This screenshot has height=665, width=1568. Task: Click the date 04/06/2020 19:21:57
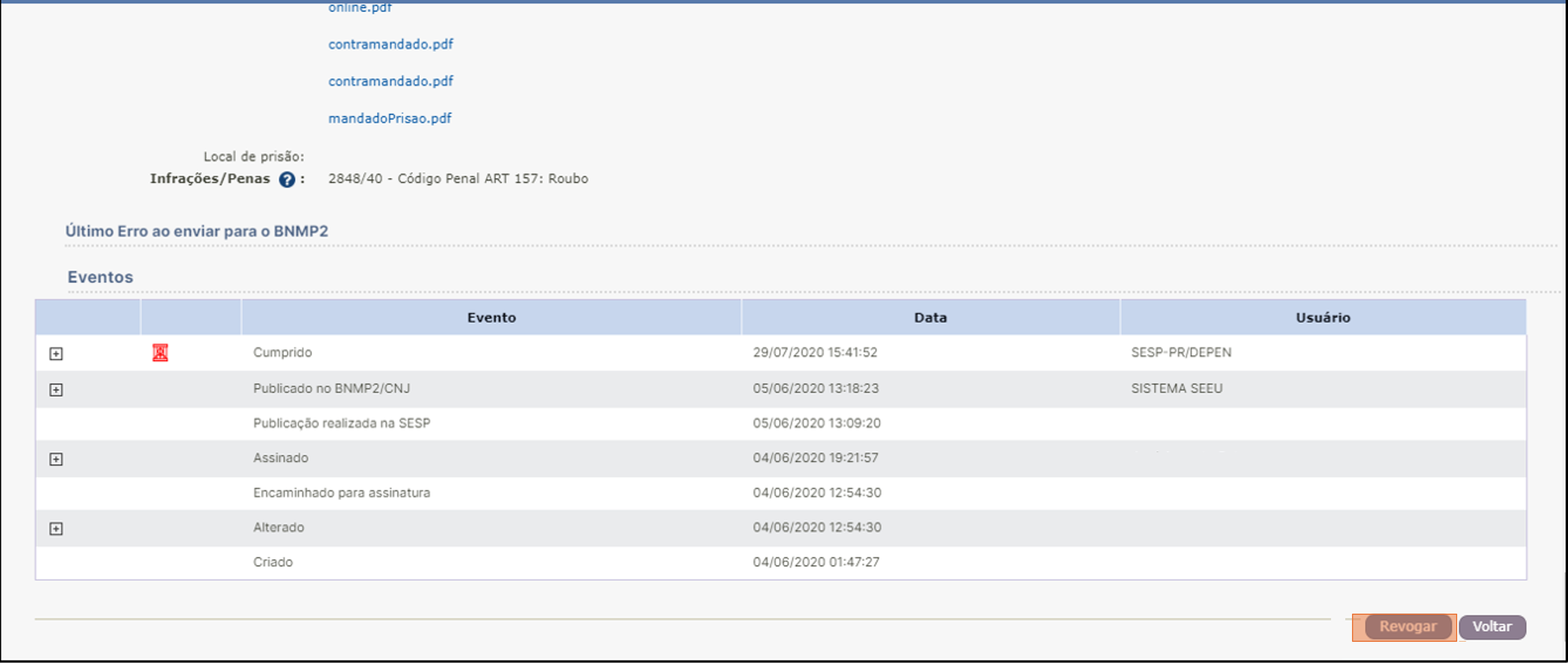point(816,457)
